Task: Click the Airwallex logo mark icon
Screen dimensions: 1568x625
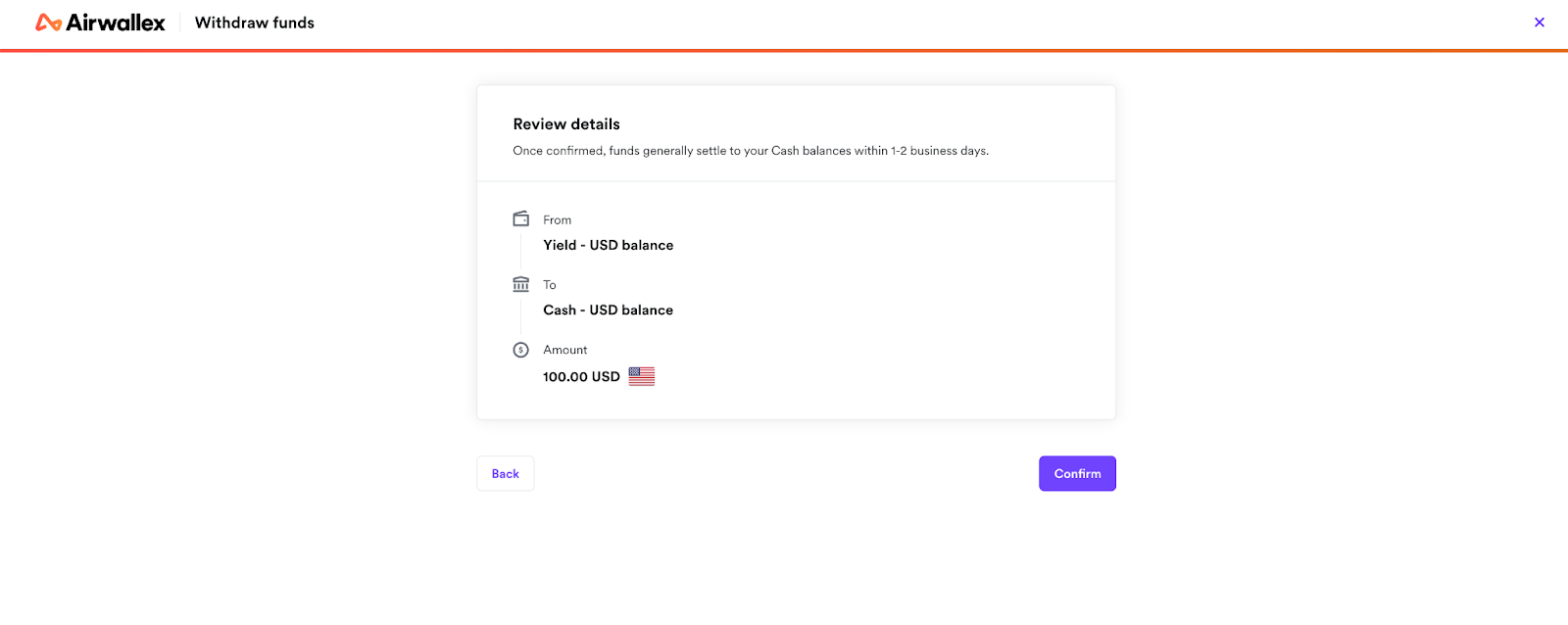Action: point(48,23)
